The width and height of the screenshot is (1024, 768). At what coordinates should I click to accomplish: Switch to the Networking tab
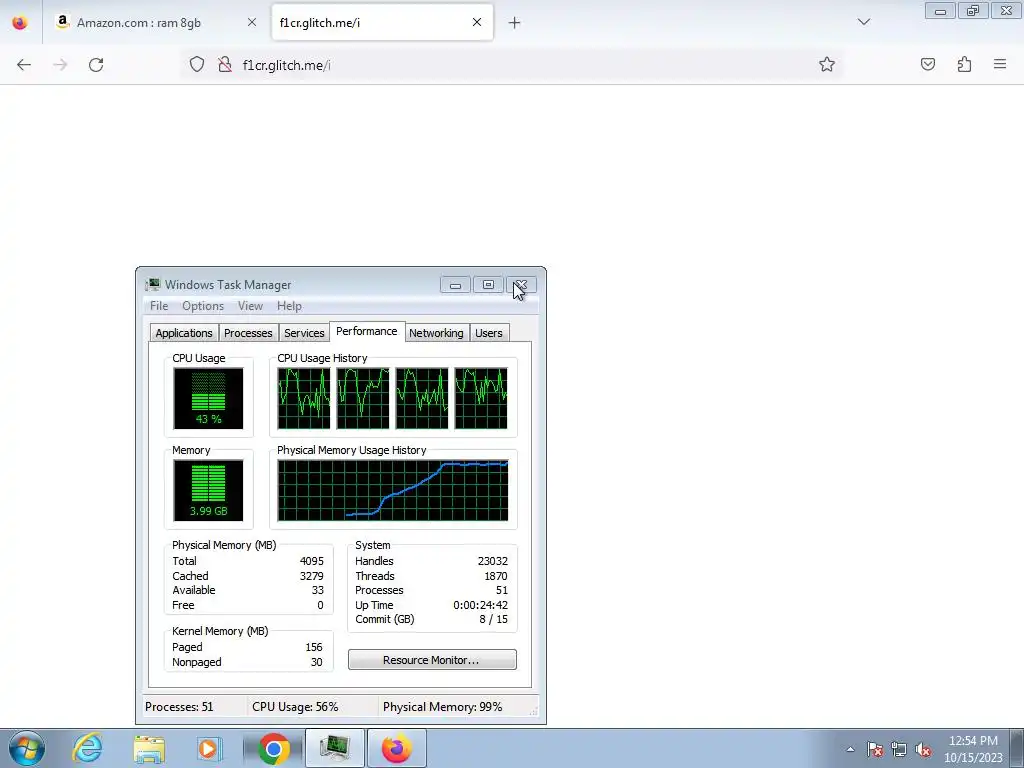[436, 333]
